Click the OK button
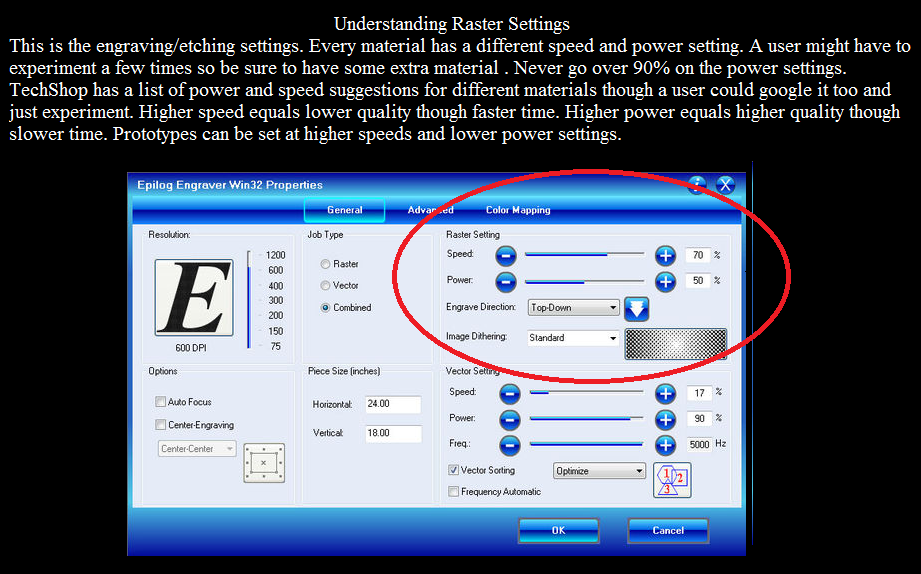This screenshot has width=921, height=574. (x=558, y=531)
